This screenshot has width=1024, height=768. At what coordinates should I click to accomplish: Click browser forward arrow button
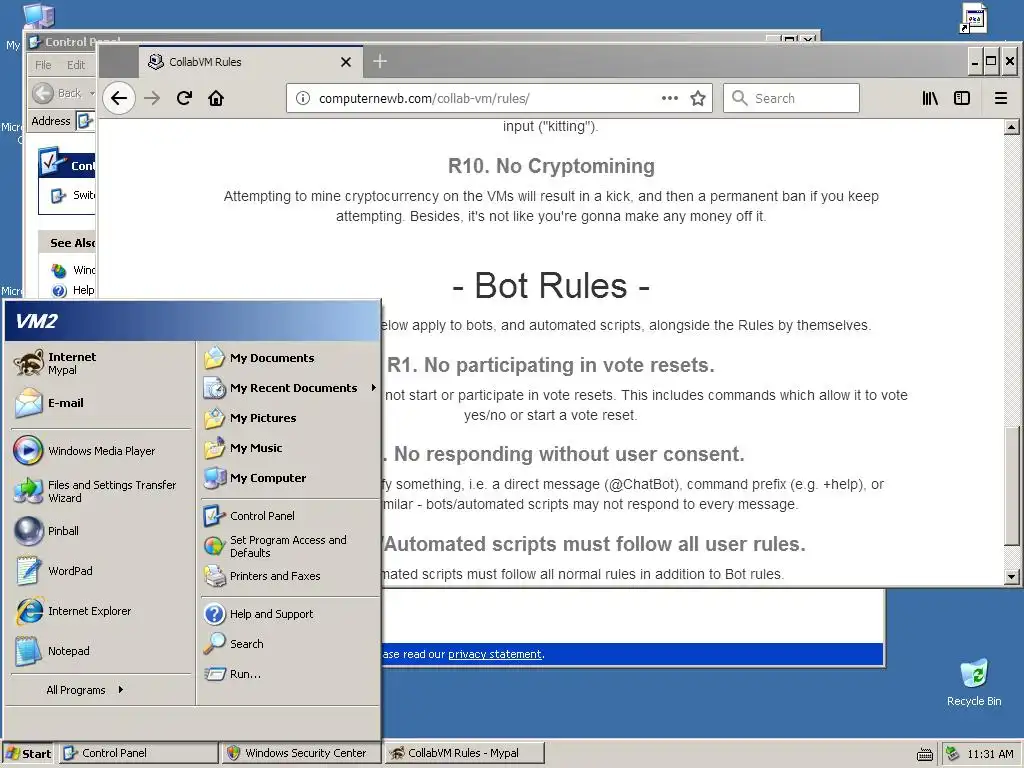152,99
